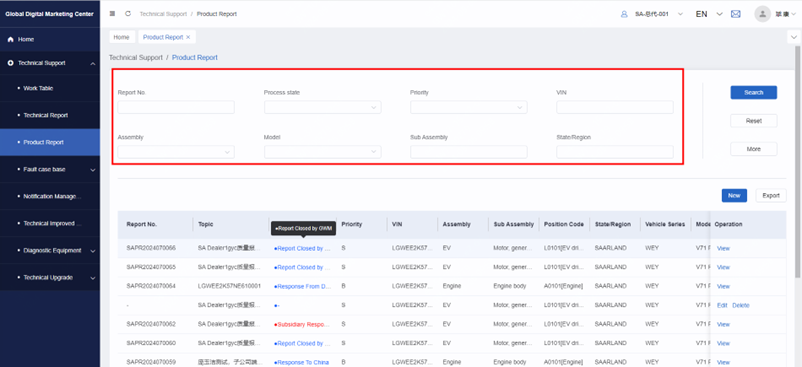Click the dealer account person icon
This screenshot has width=802, height=367.
(x=624, y=14)
